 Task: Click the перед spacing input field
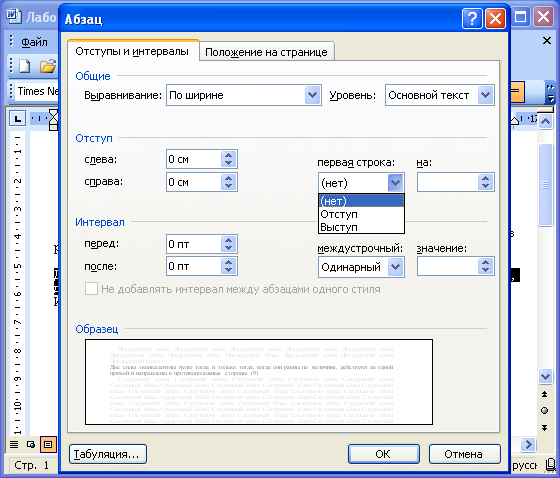click(194, 244)
